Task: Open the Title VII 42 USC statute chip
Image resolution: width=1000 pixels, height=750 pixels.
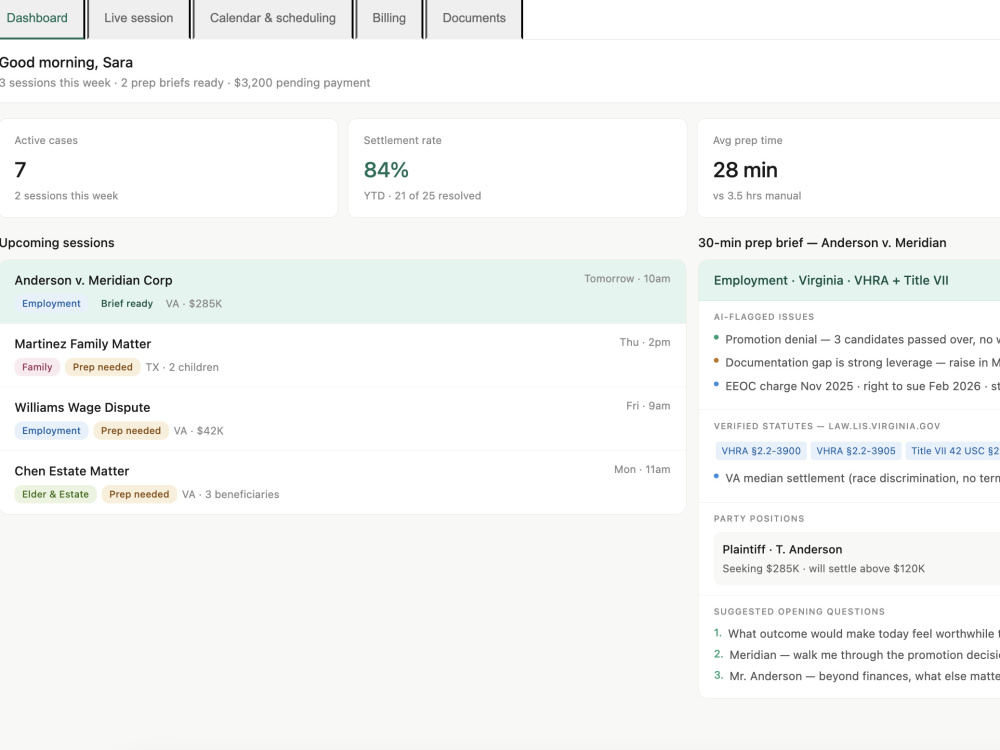Action: click(953, 451)
